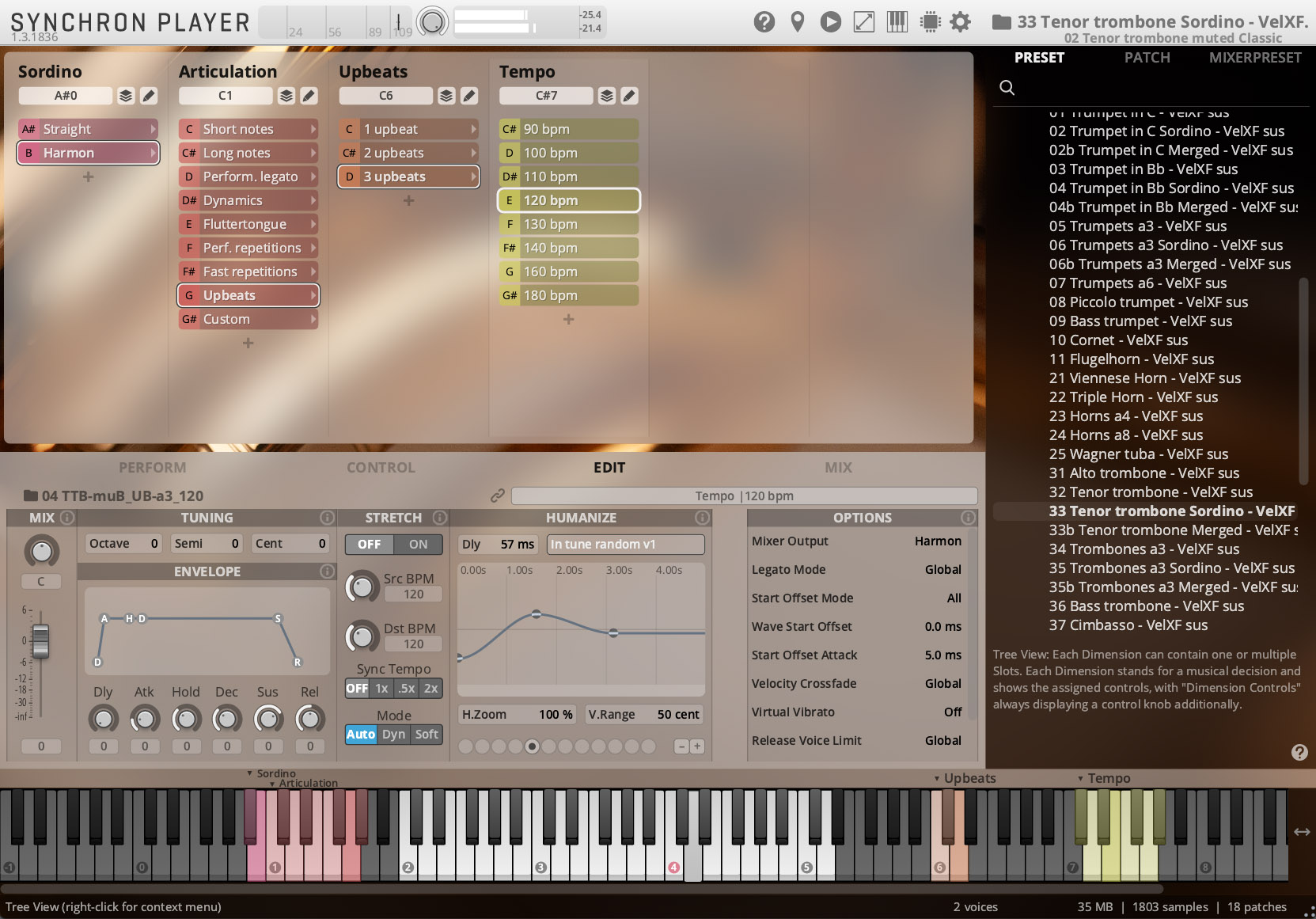Adjust the MIX volume fader
The width and height of the screenshot is (1316, 919).
click(x=40, y=640)
